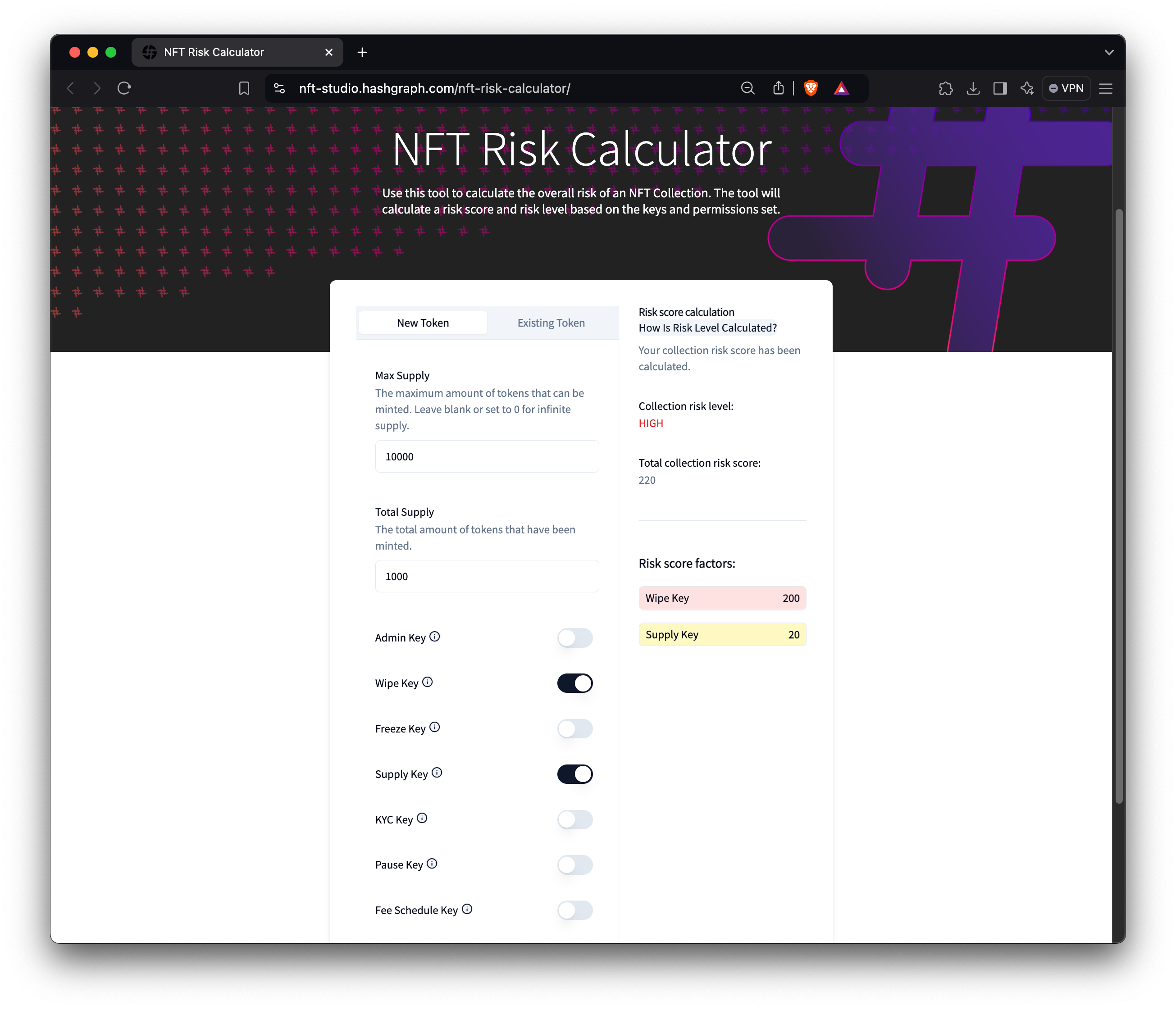The height and width of the screenshot is (1010, 1176).
Task: Turn off the Supply Key toggle
Action: coord(574,774)
